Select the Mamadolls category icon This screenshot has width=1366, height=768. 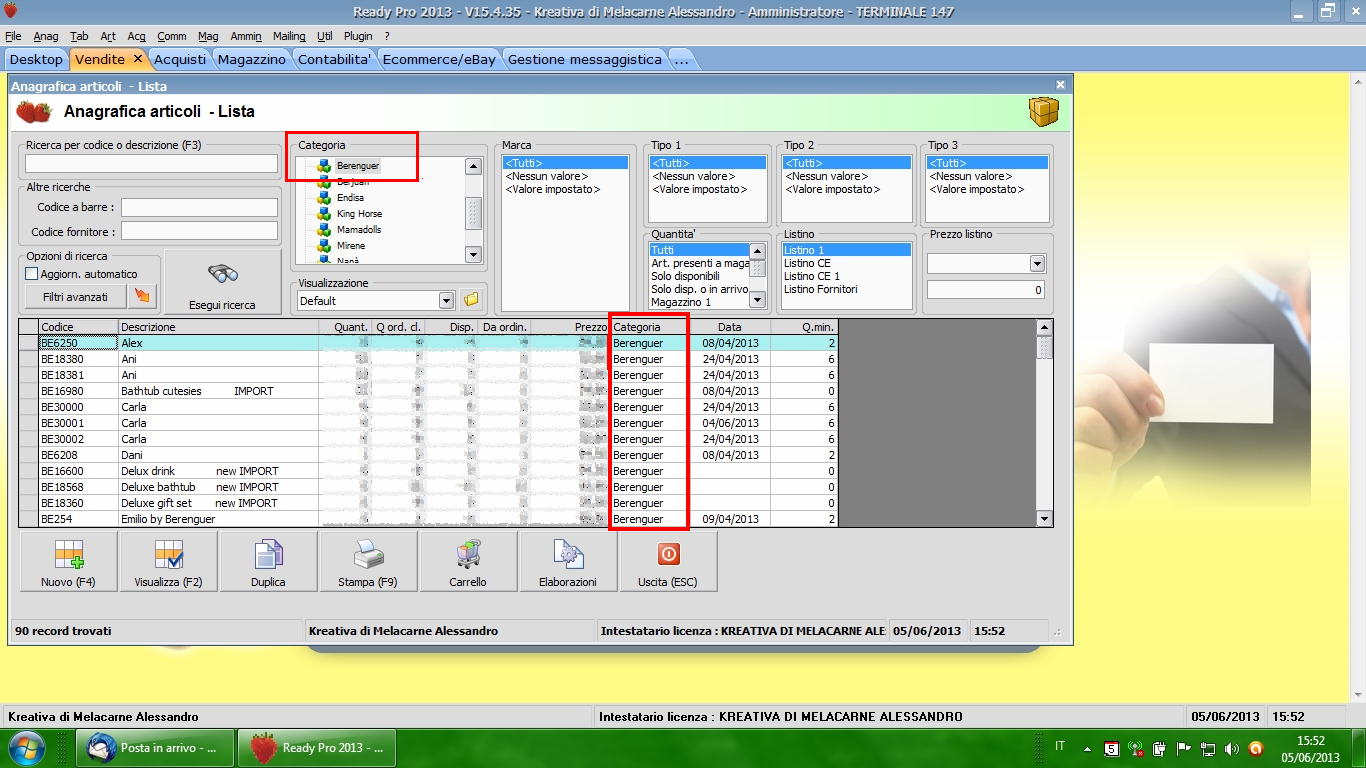(x=324, y=230)
